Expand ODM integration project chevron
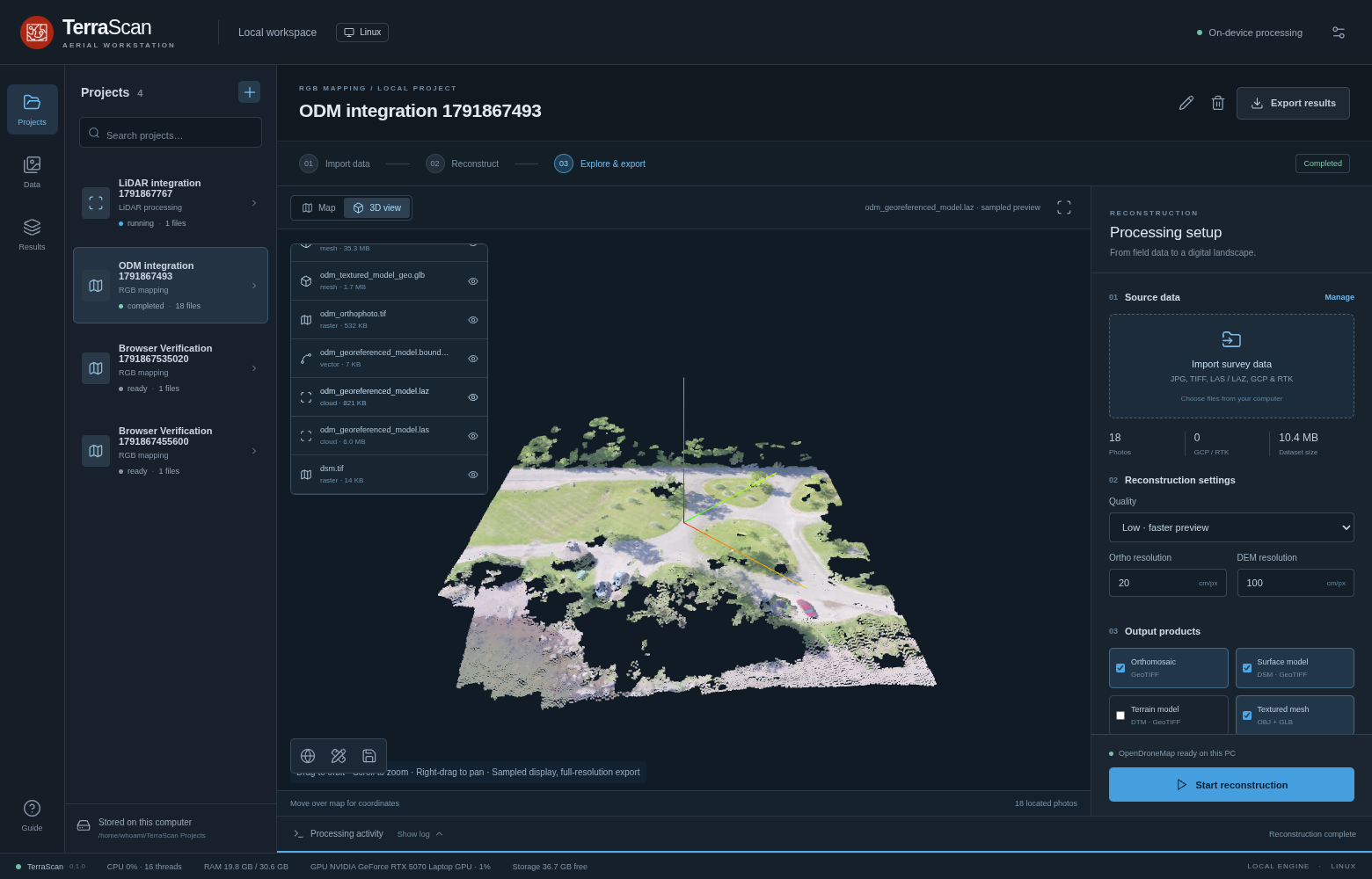This screenshot has width=1372, height=879. 254,286
